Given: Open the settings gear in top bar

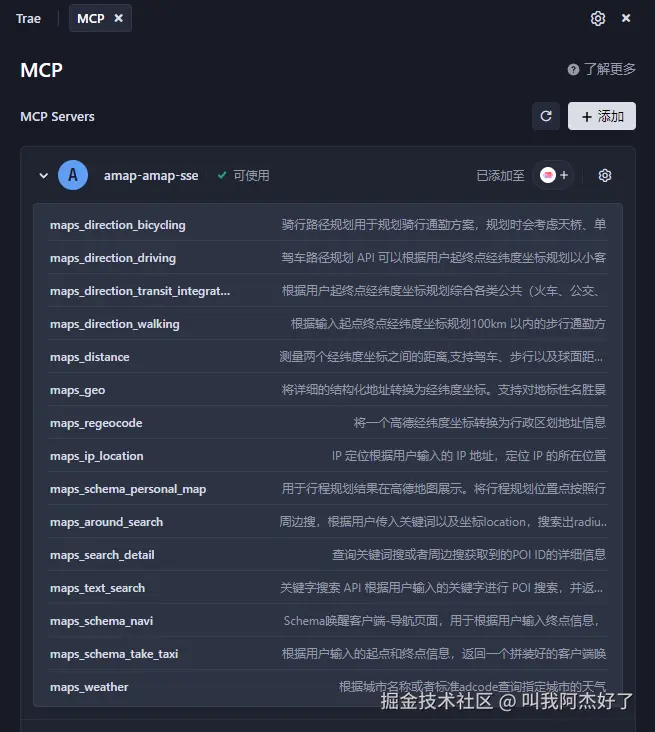Looking at the screenshot, I should tap(598, 18).
